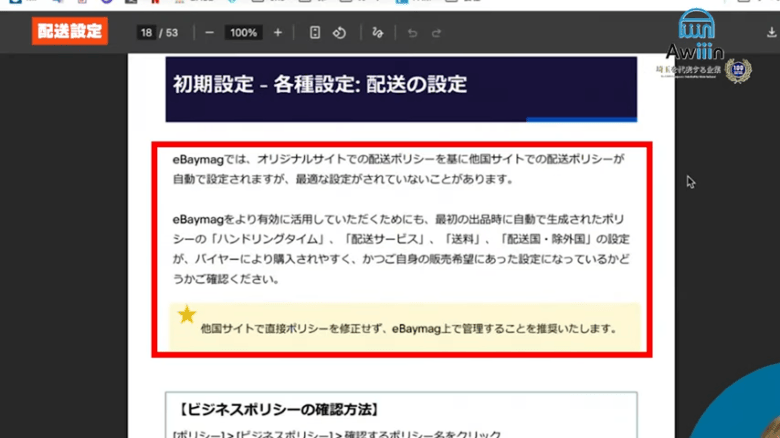Viewport: 780px width, 438px height.
Task: Click the page number field showing 18
Action: pyautogui.click(x=147, y=33)
